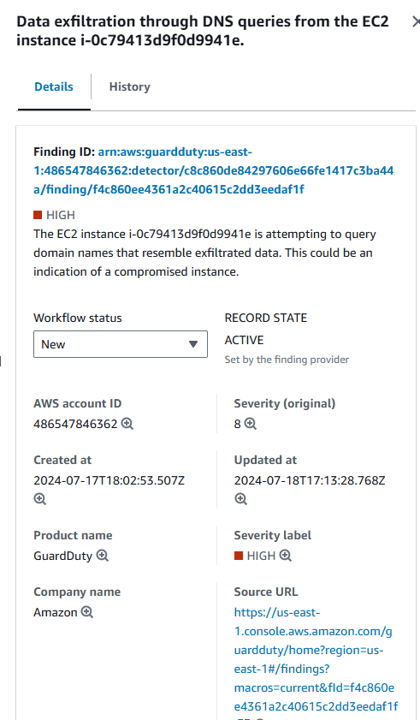This screenshot has width=420, height=720.
Task: Click filter magnifier next to Severity original 8
Action: tap(250, 423)
